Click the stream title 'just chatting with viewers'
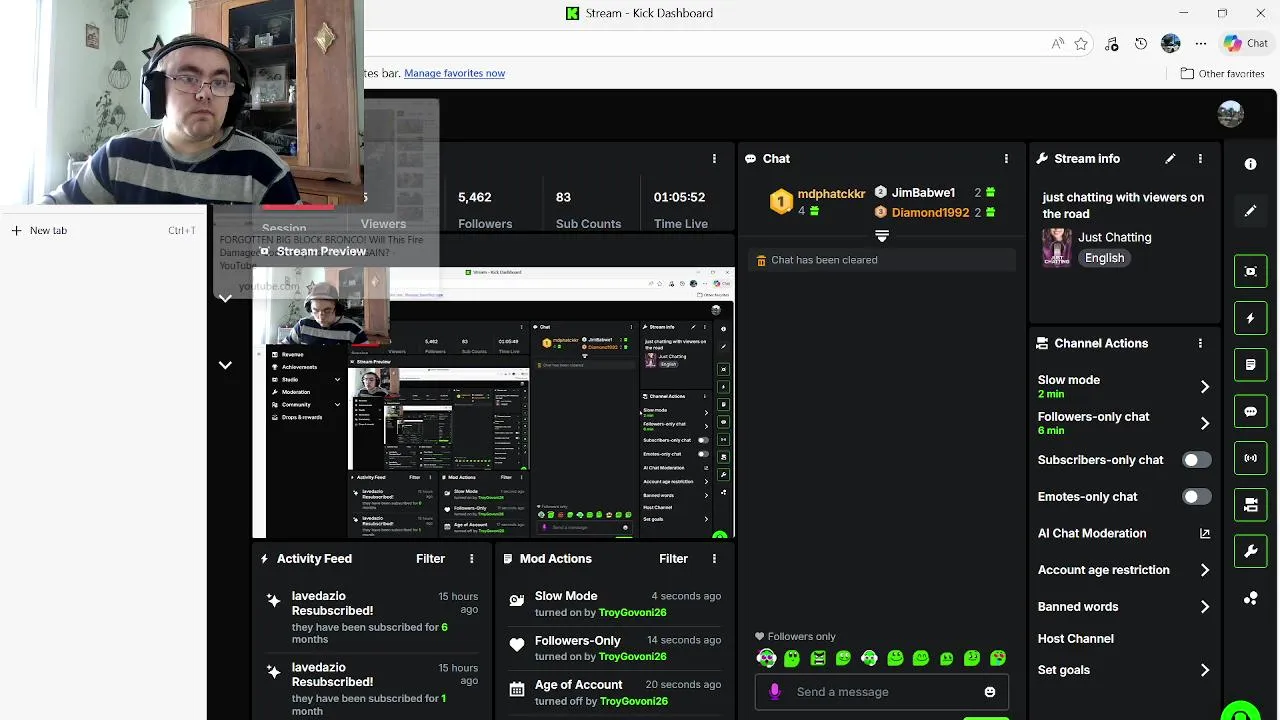 1123,205
